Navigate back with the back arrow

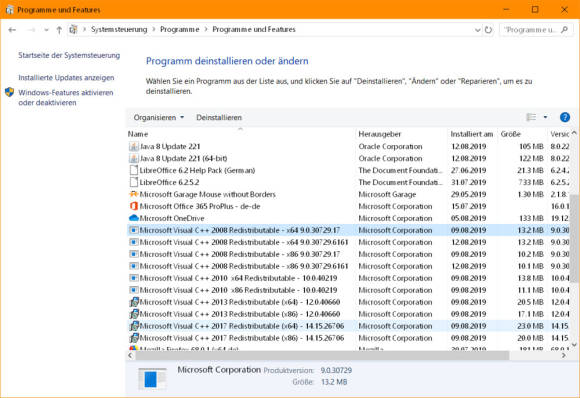click(x=12, y=30)
